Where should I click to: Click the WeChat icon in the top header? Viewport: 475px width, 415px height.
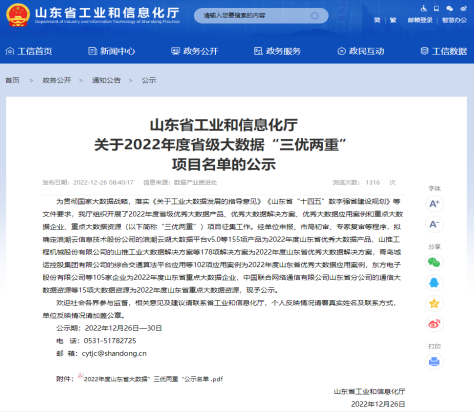(450, 8)
